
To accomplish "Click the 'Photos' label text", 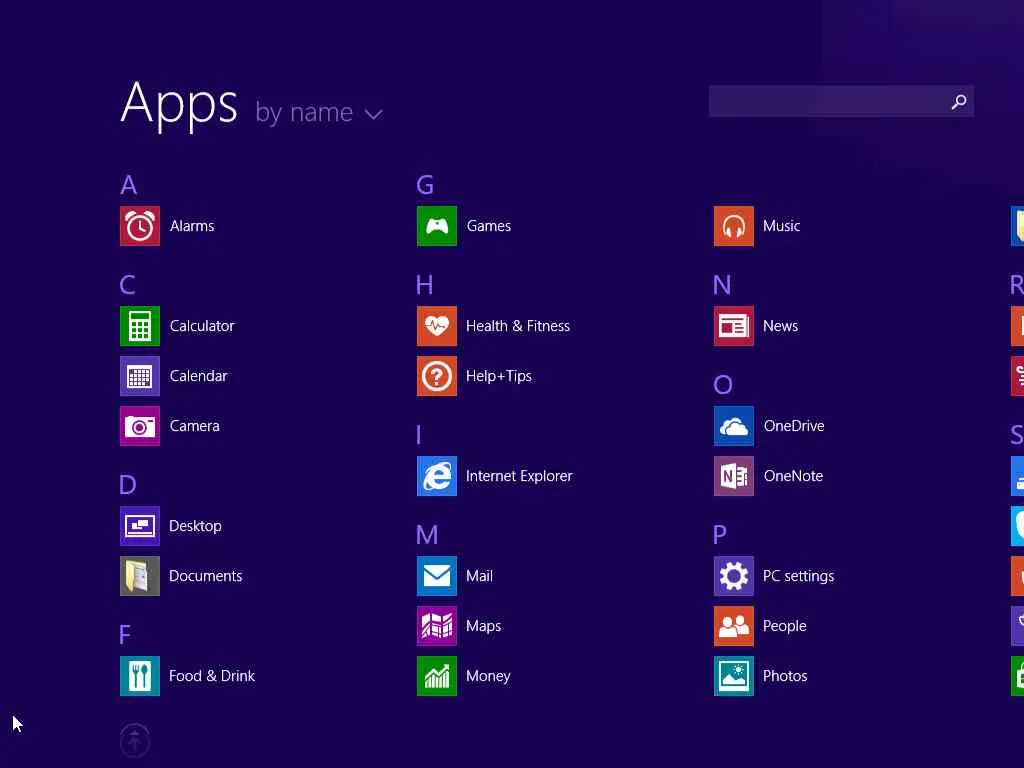I will coord(786,676).
